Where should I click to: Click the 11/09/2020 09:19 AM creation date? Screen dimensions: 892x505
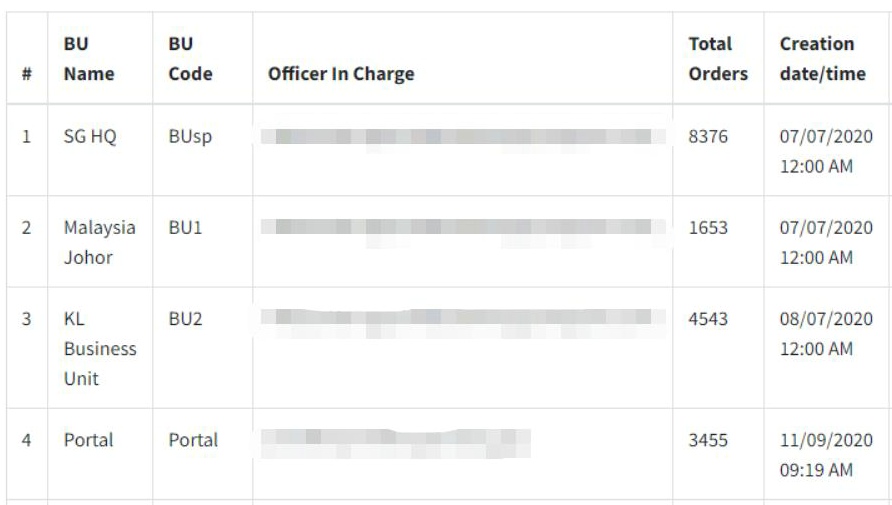(826, 455)
